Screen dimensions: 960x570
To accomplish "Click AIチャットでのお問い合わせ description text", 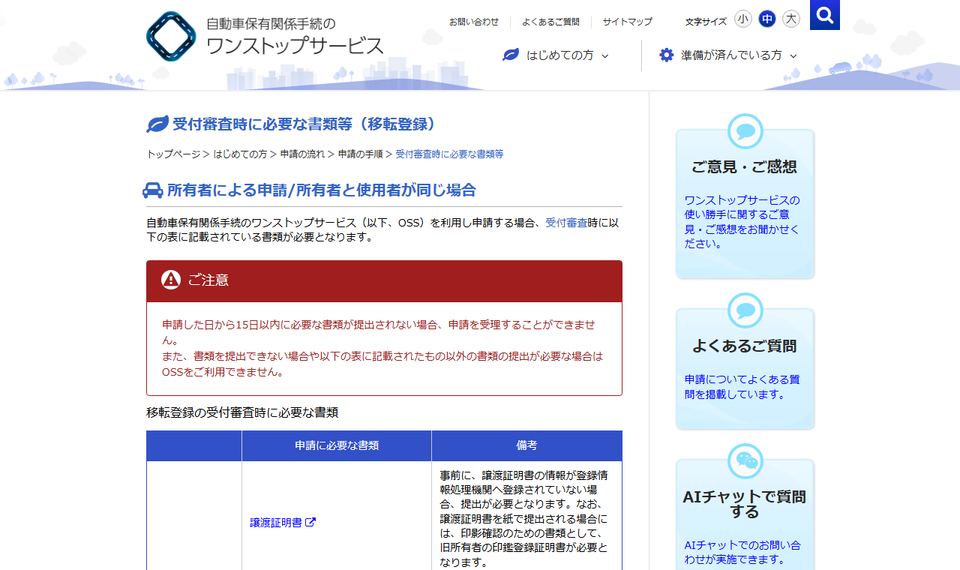I will (742, 552).
